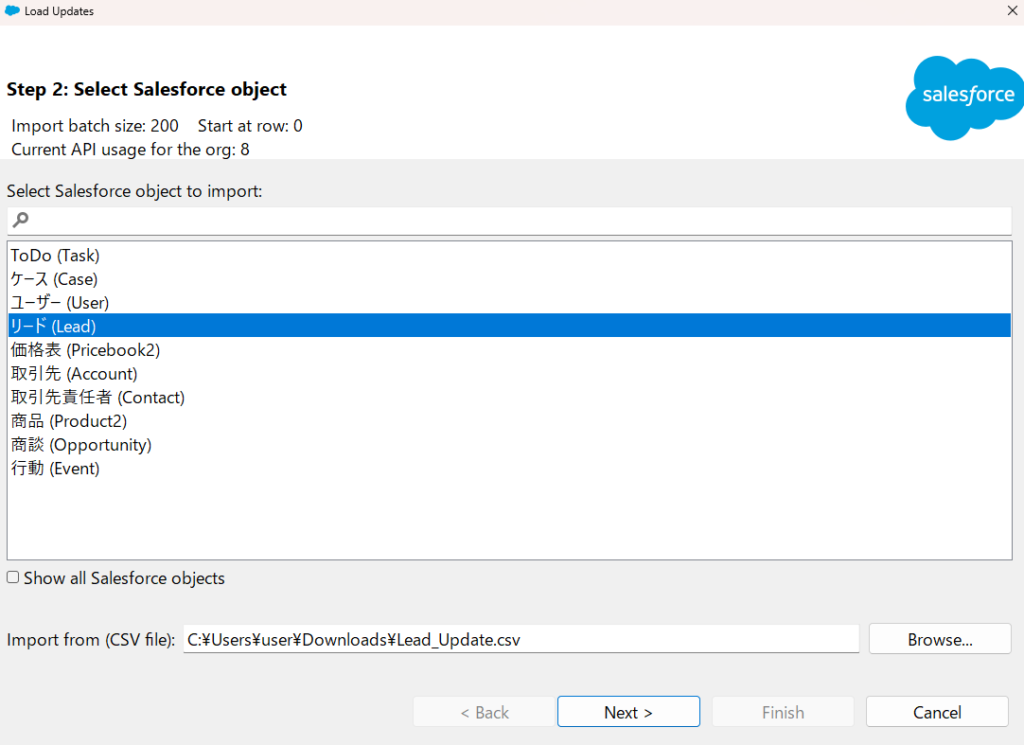Screen dimensions: 1024x745
Task: Click the search magnifier icon
Action: tap(21, 220)
